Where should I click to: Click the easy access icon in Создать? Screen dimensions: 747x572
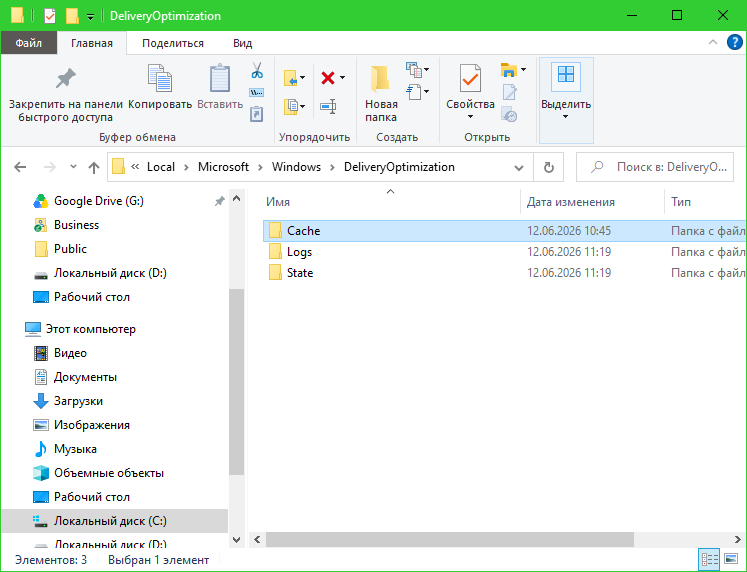click(414, 91)
